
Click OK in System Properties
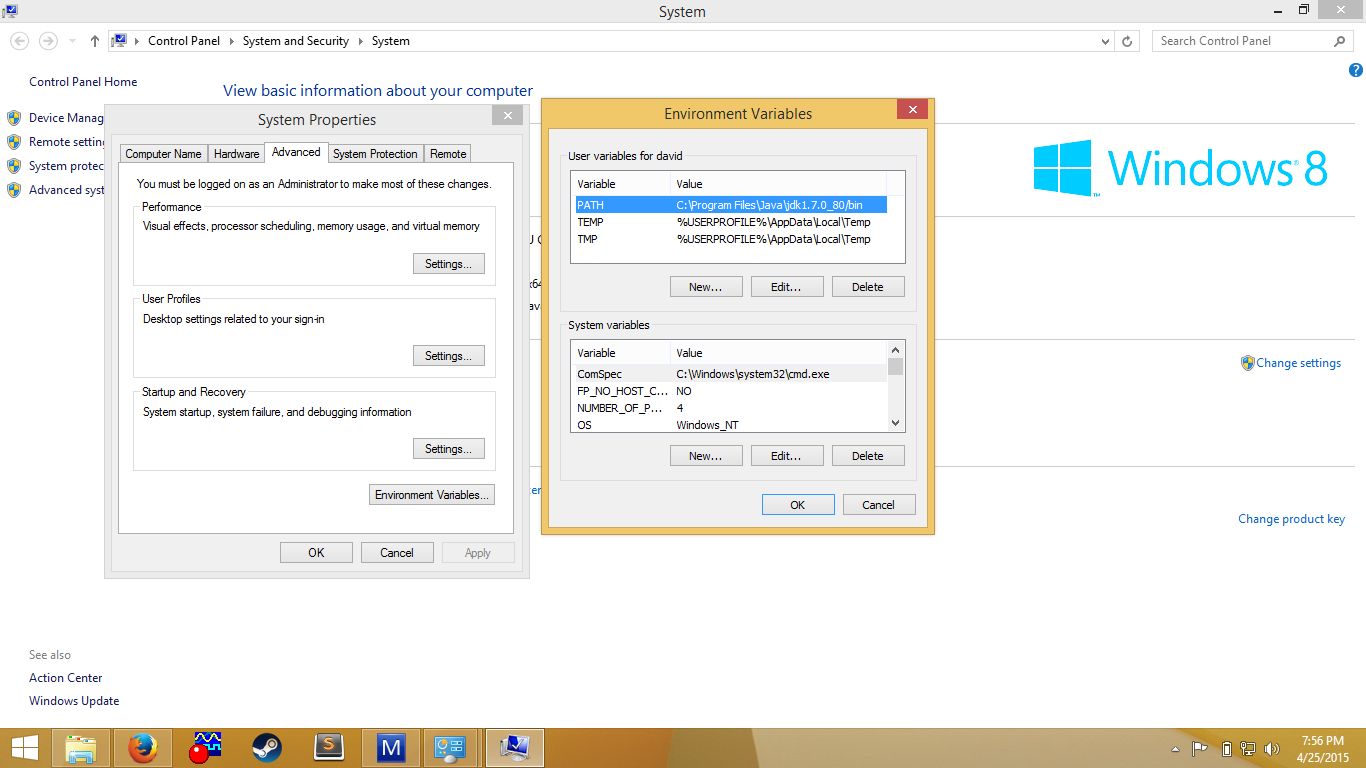point(316,553)
